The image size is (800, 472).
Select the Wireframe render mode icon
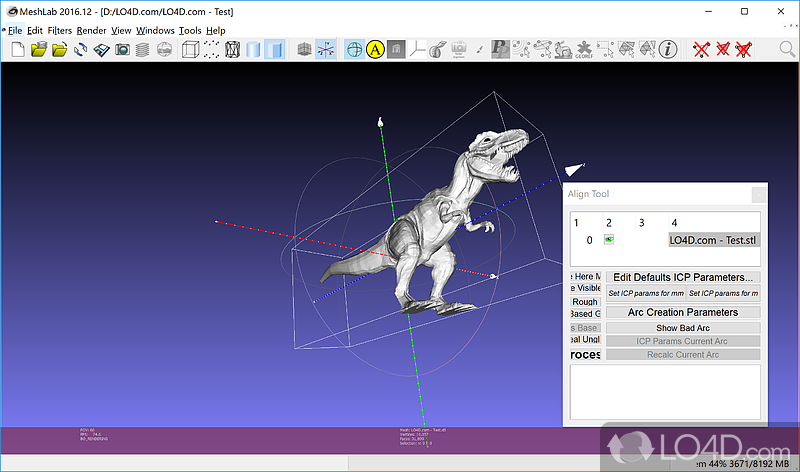pos(232,49)
